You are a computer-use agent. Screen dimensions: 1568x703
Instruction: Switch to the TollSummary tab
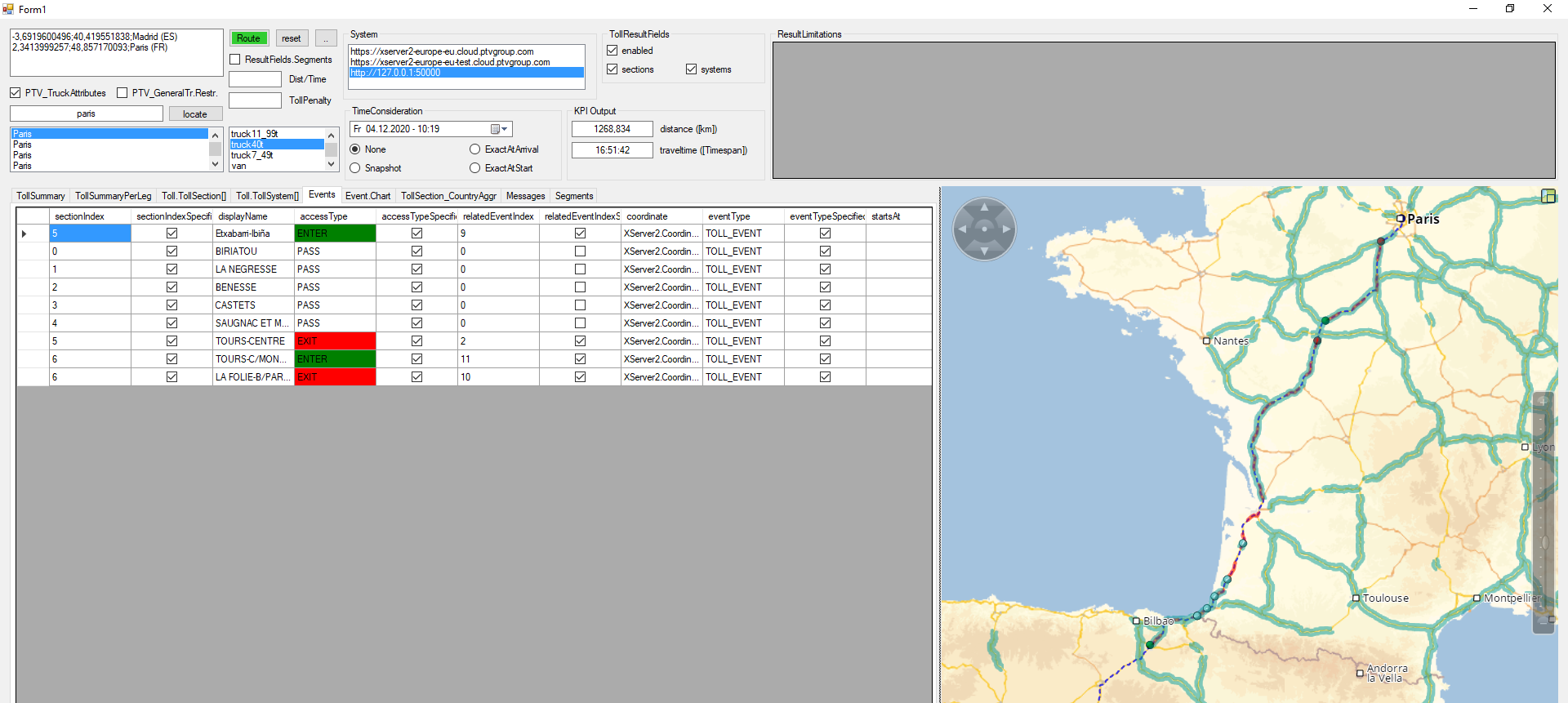point(40,196)
